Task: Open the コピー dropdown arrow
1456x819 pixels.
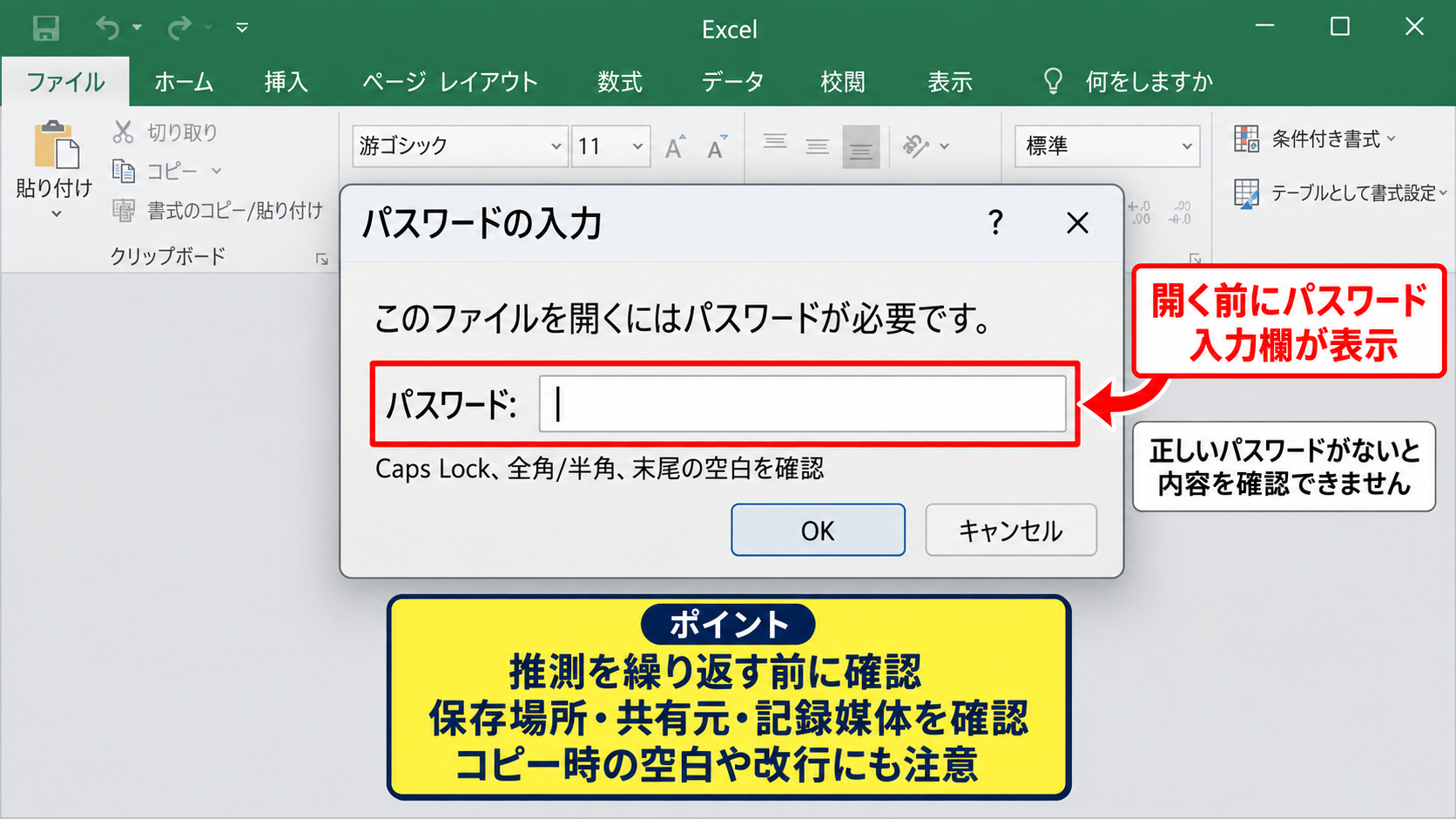Action: (217, 171)
